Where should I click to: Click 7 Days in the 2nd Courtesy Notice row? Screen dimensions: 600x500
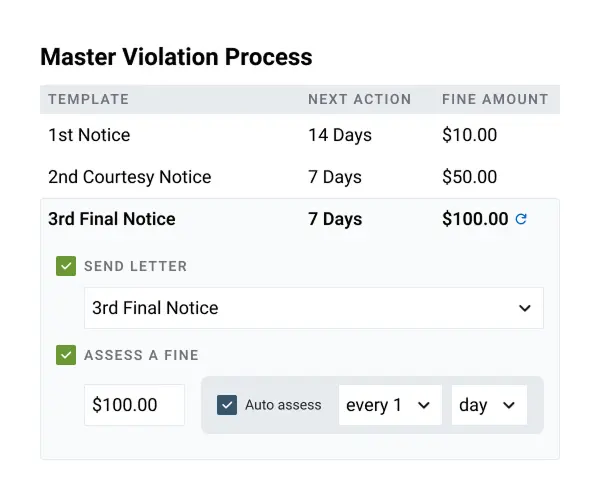click(335, 177)
